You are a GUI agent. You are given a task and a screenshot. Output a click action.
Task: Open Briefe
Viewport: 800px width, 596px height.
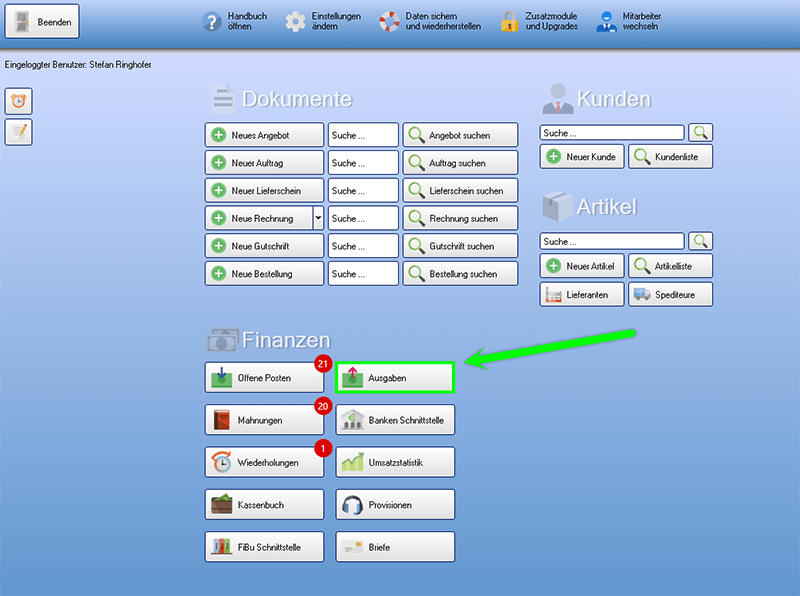[395, 547]
